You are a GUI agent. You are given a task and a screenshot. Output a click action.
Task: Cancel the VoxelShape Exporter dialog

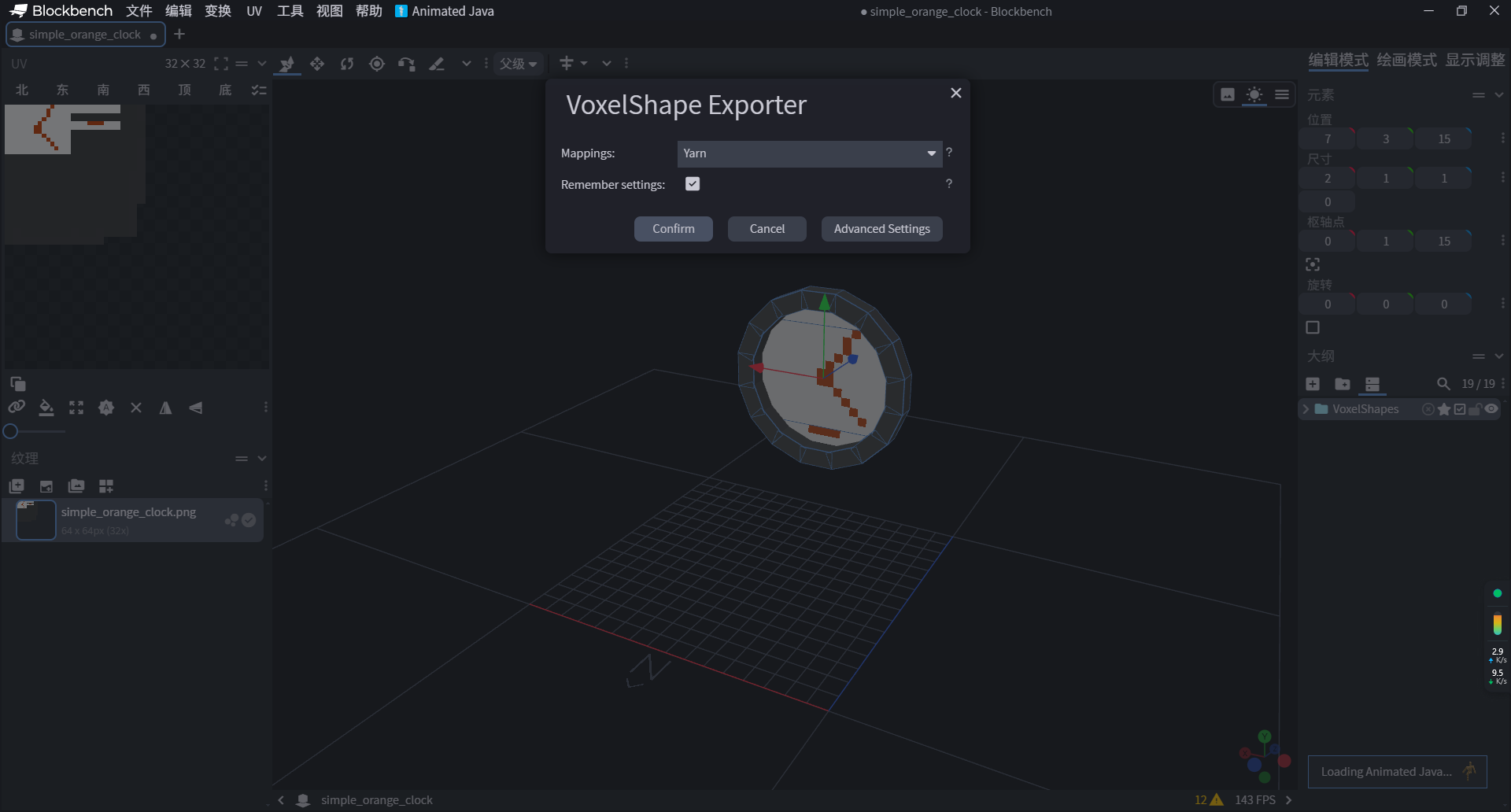click(767, 229)
